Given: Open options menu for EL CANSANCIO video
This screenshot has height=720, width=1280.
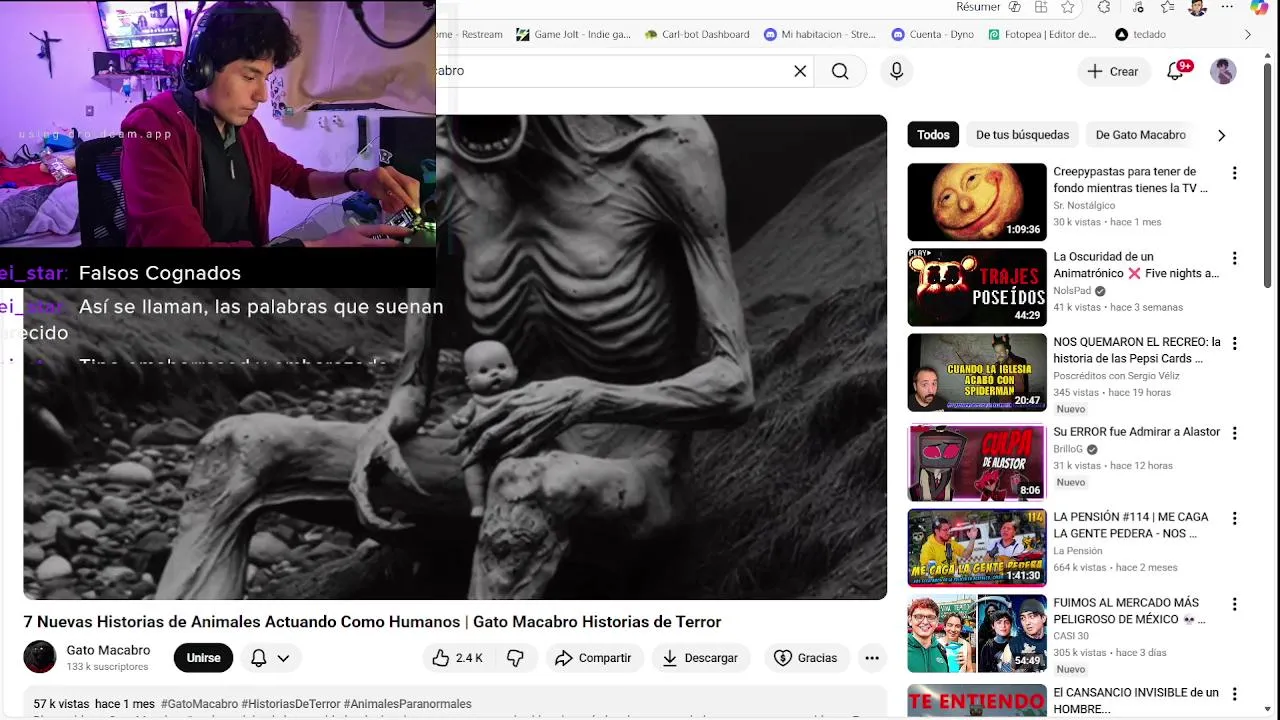Looking at the screenshot, I should [1234, 694].
